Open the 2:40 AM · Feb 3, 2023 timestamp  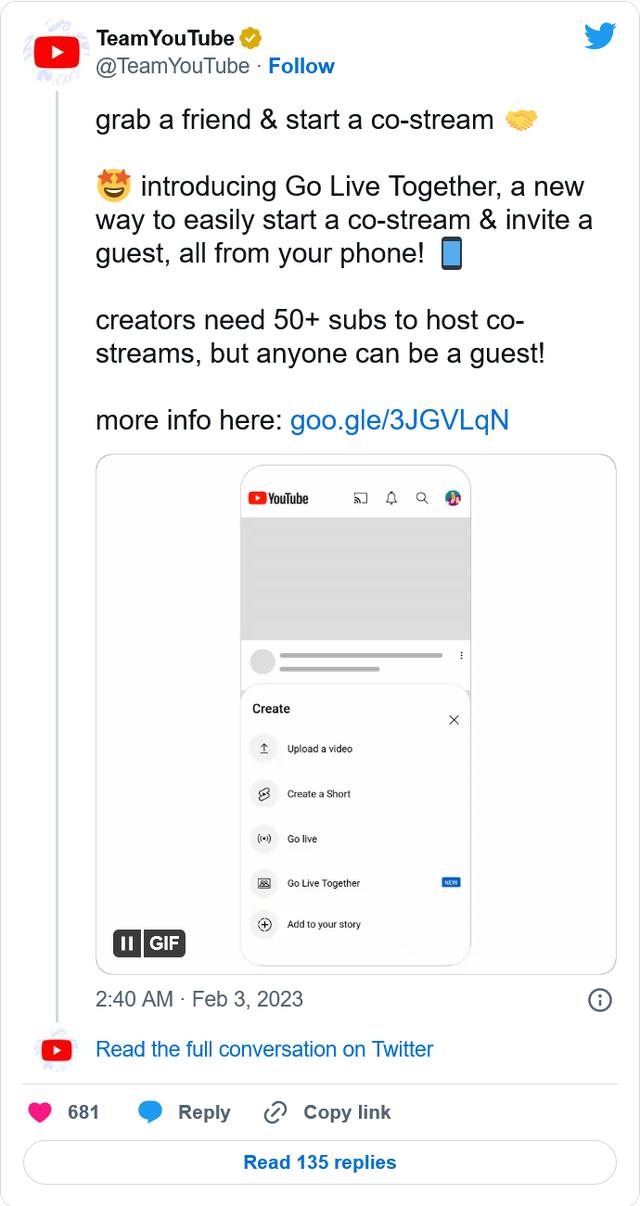(x=199, y=999)
